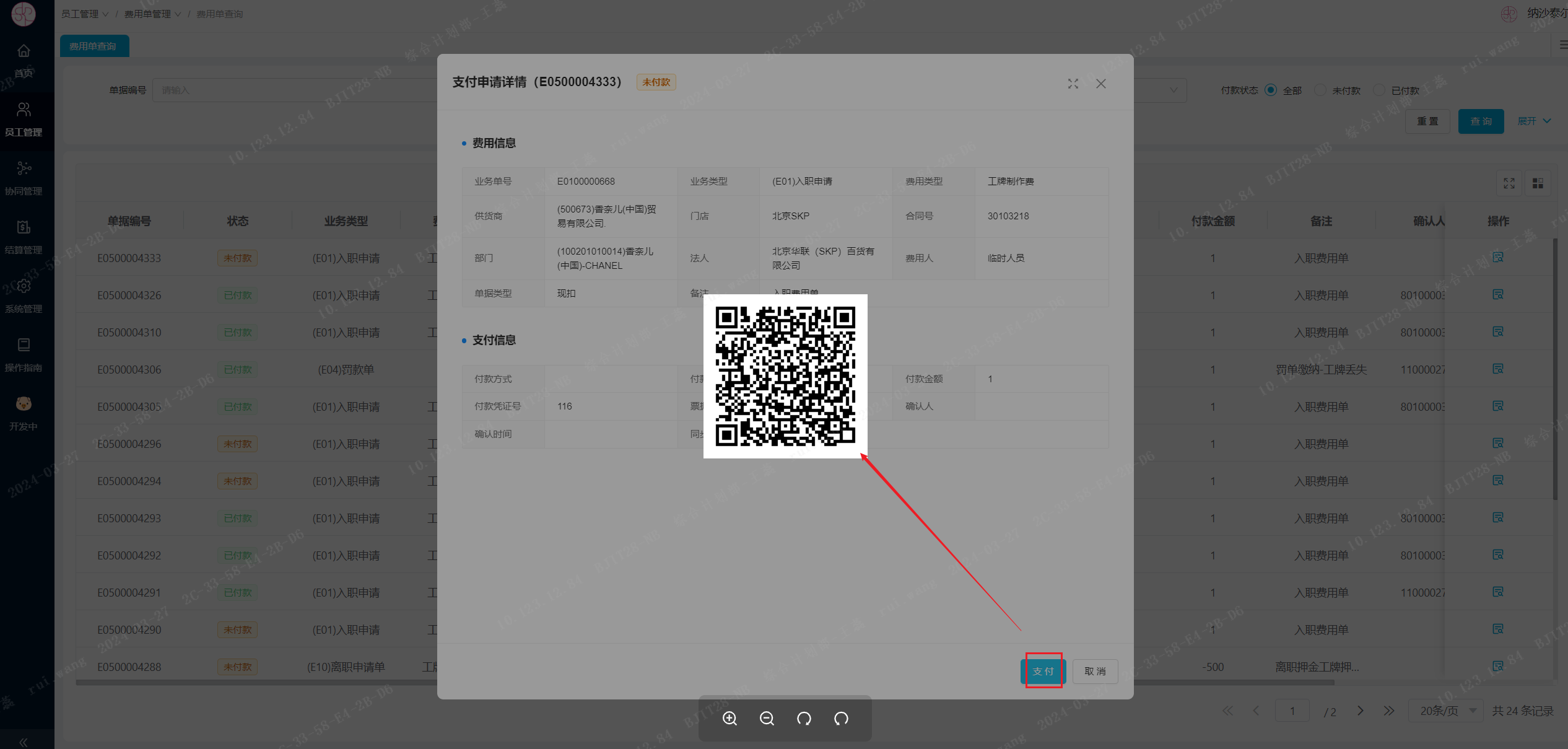
Task: Click the 费用单查询 breadcrumb text
Action: point(220,14)
